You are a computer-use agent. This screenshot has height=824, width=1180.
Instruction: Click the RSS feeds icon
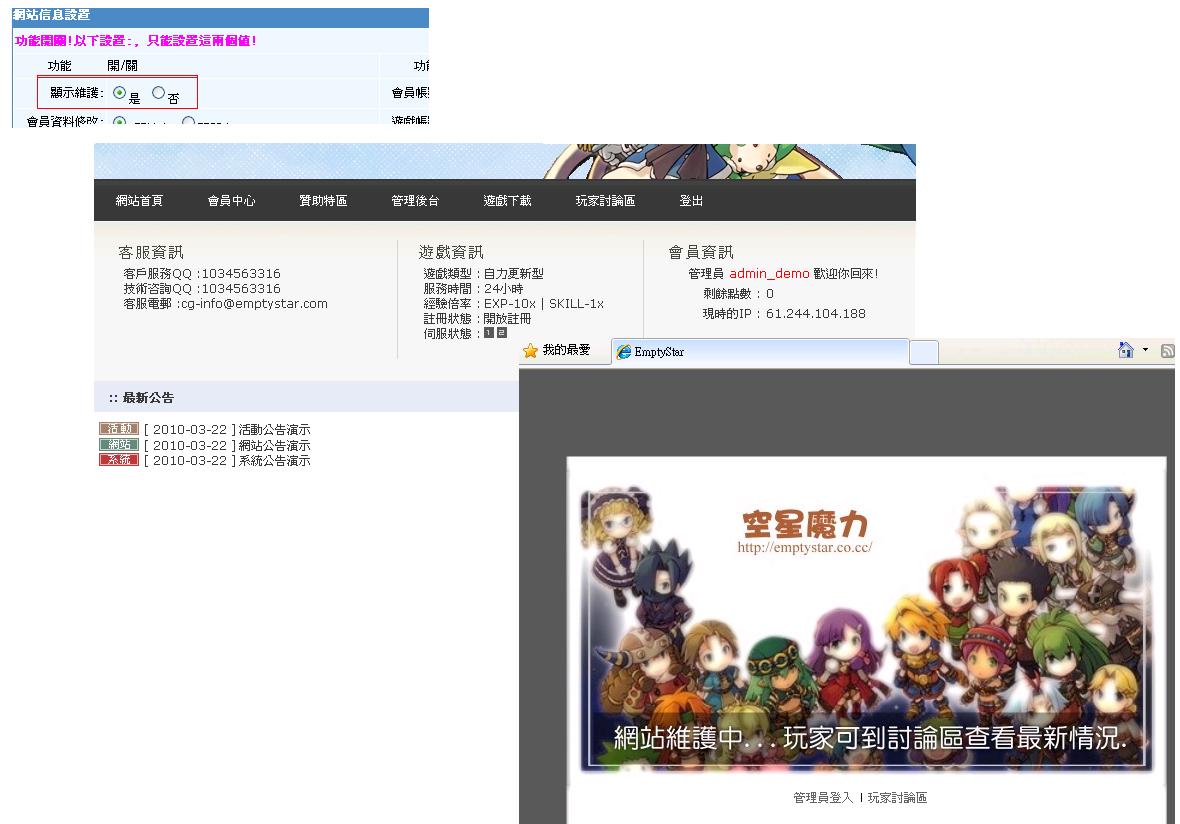coord(1166,350)
